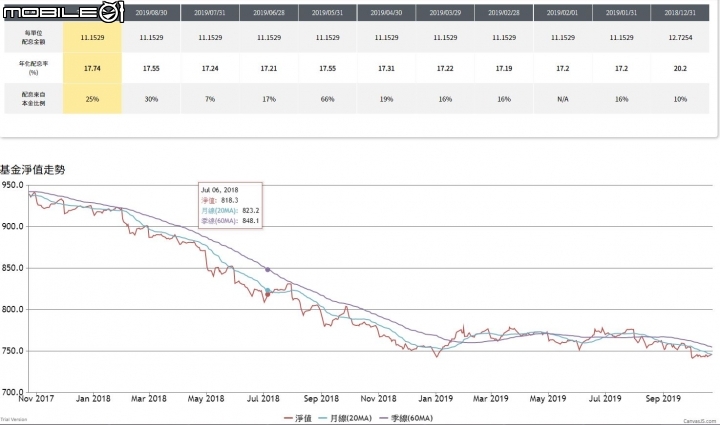Select the 2019/06/28 column header
Viewport: 720px width, 425px height.
point(269,12)
